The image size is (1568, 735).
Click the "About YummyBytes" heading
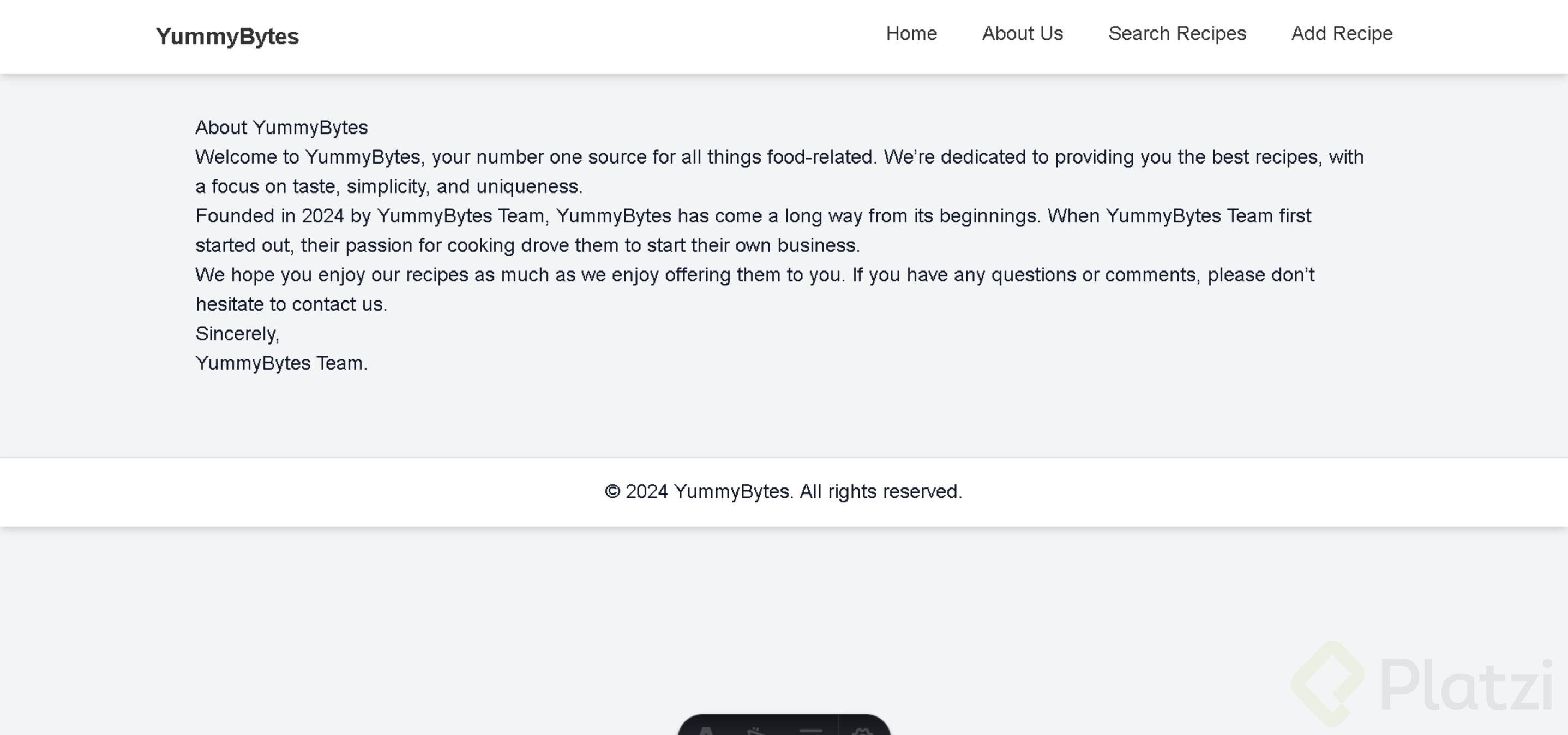[x=281, y=128]
